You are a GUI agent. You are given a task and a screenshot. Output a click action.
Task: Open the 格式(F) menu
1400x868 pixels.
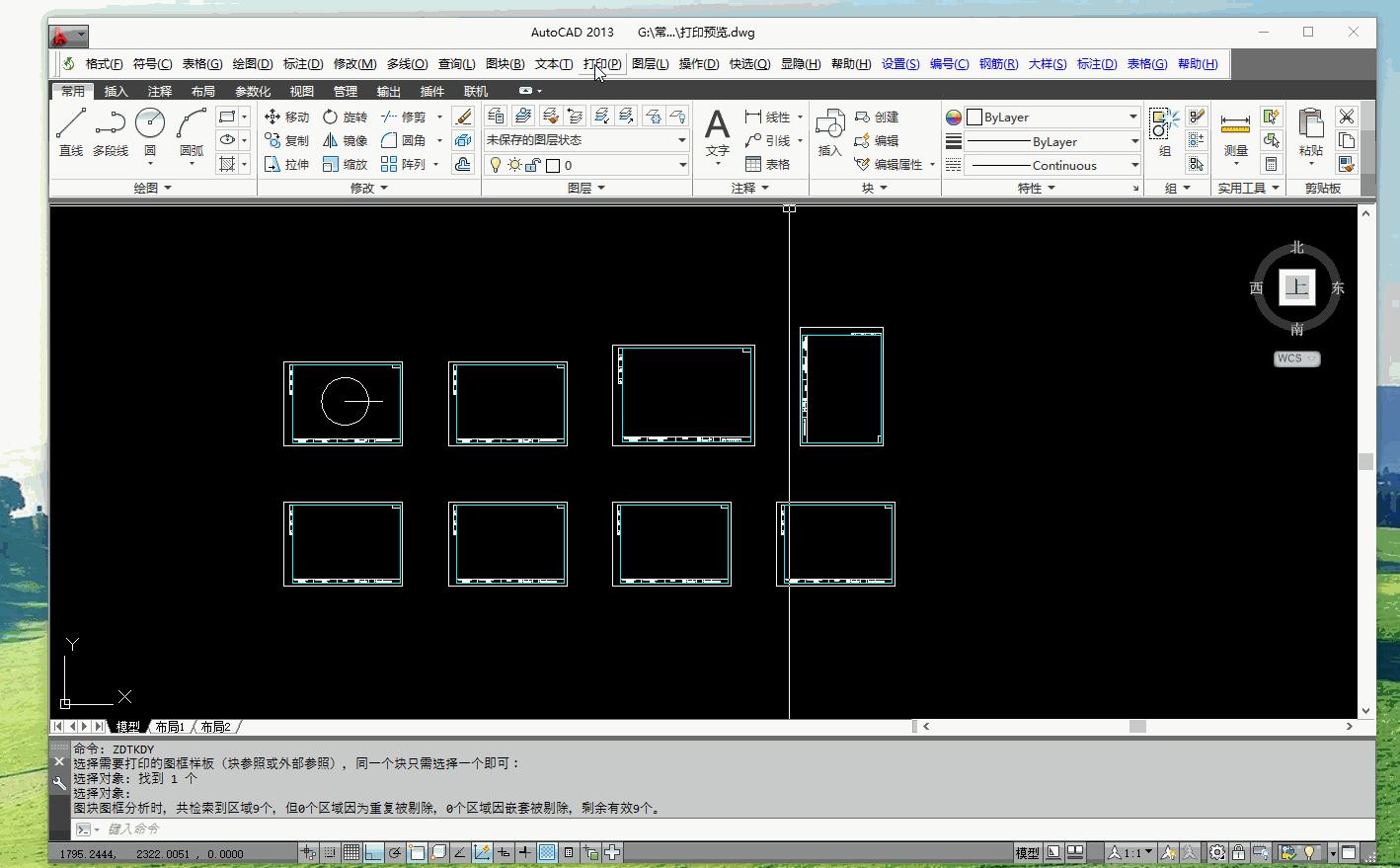[x=104, y=63]
